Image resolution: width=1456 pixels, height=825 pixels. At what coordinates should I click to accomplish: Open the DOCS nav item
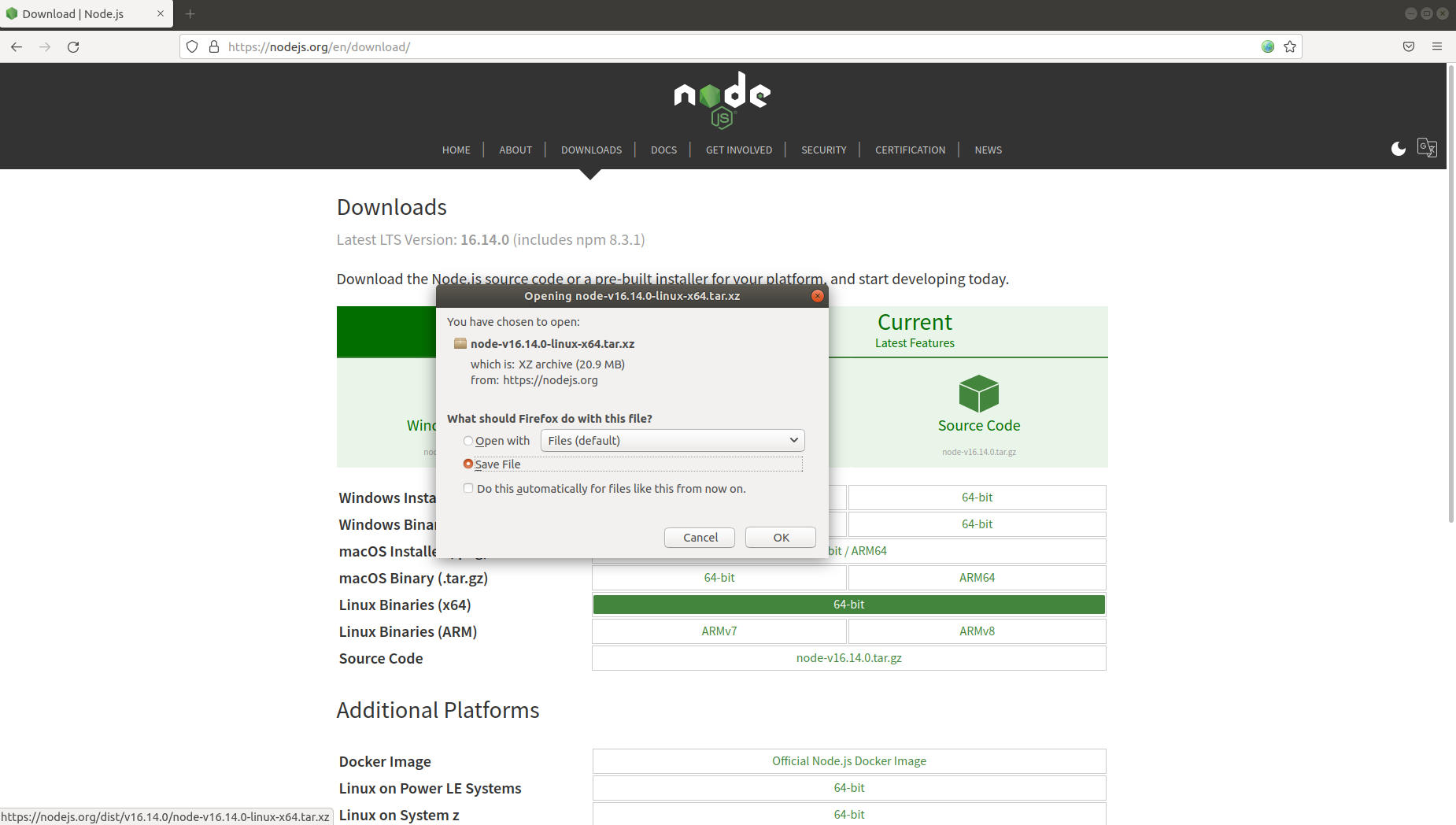pyautogui.click(x=663, y=150)
